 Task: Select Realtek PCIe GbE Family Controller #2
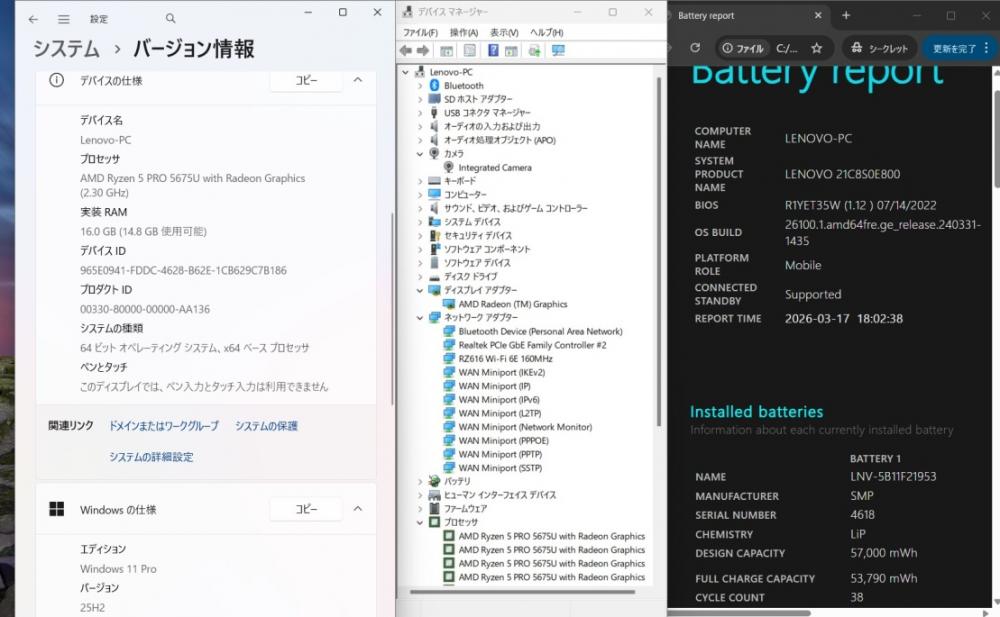533,345
